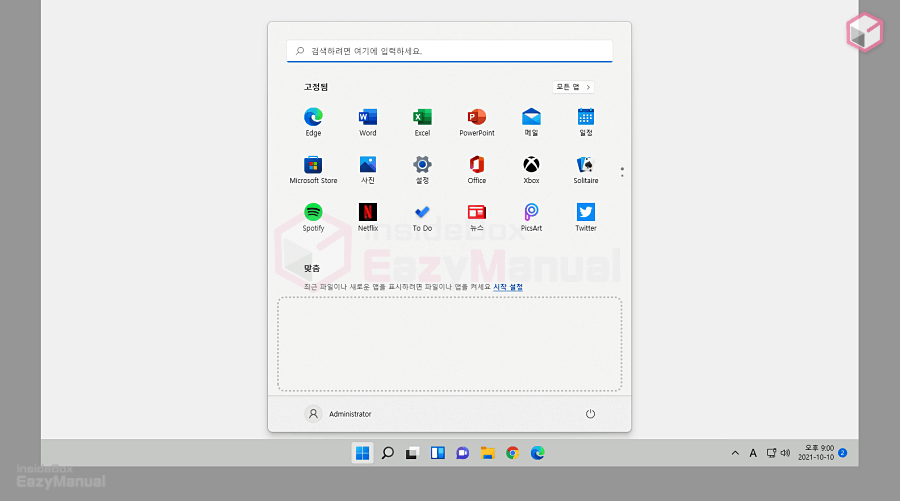Expand hidden system tray icons chevron

click(735, 453)
